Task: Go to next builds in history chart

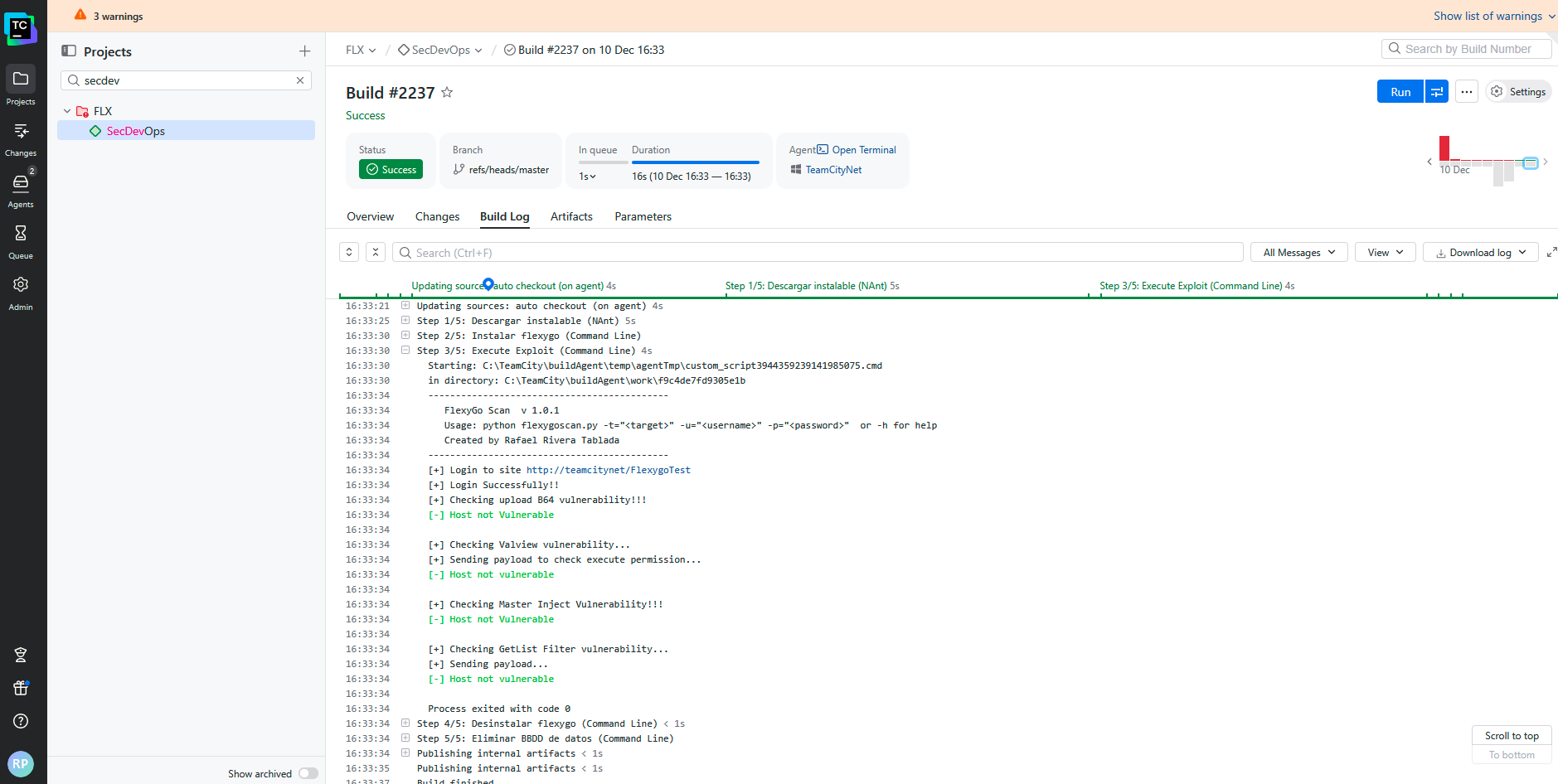Action: click(x=1546, y=162)
